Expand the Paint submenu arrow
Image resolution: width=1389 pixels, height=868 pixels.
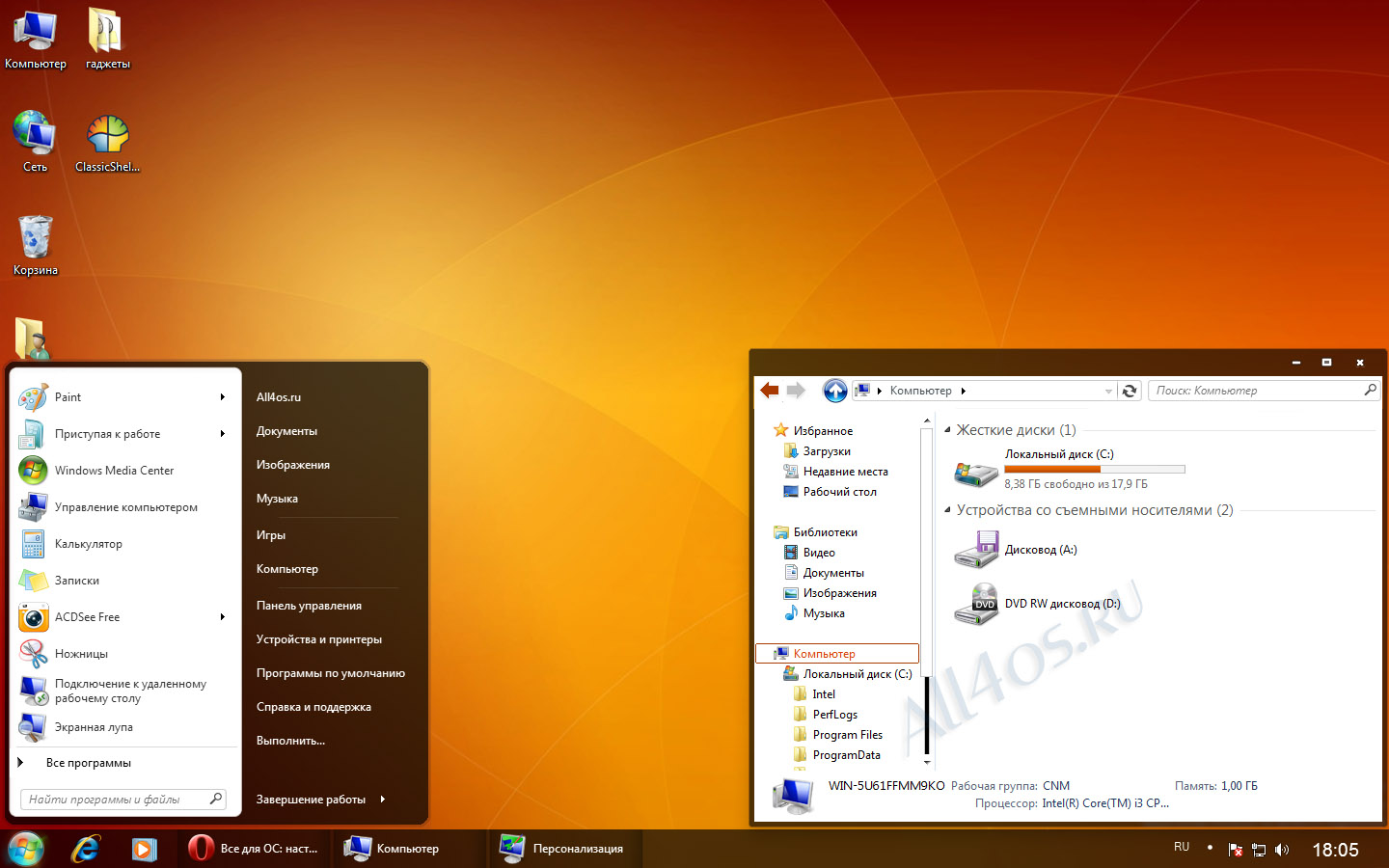(223, 397)
